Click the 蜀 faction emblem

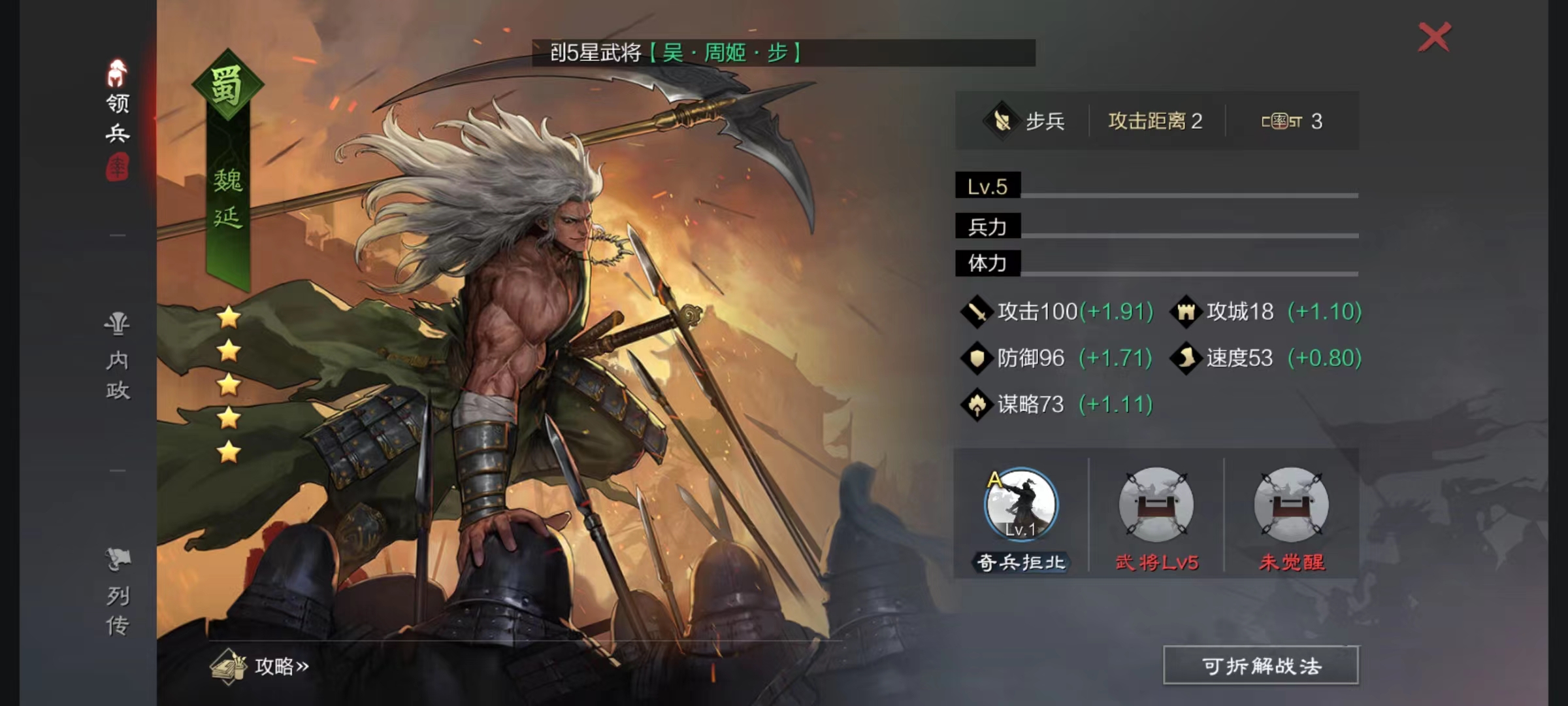click(x=227, y=85)
